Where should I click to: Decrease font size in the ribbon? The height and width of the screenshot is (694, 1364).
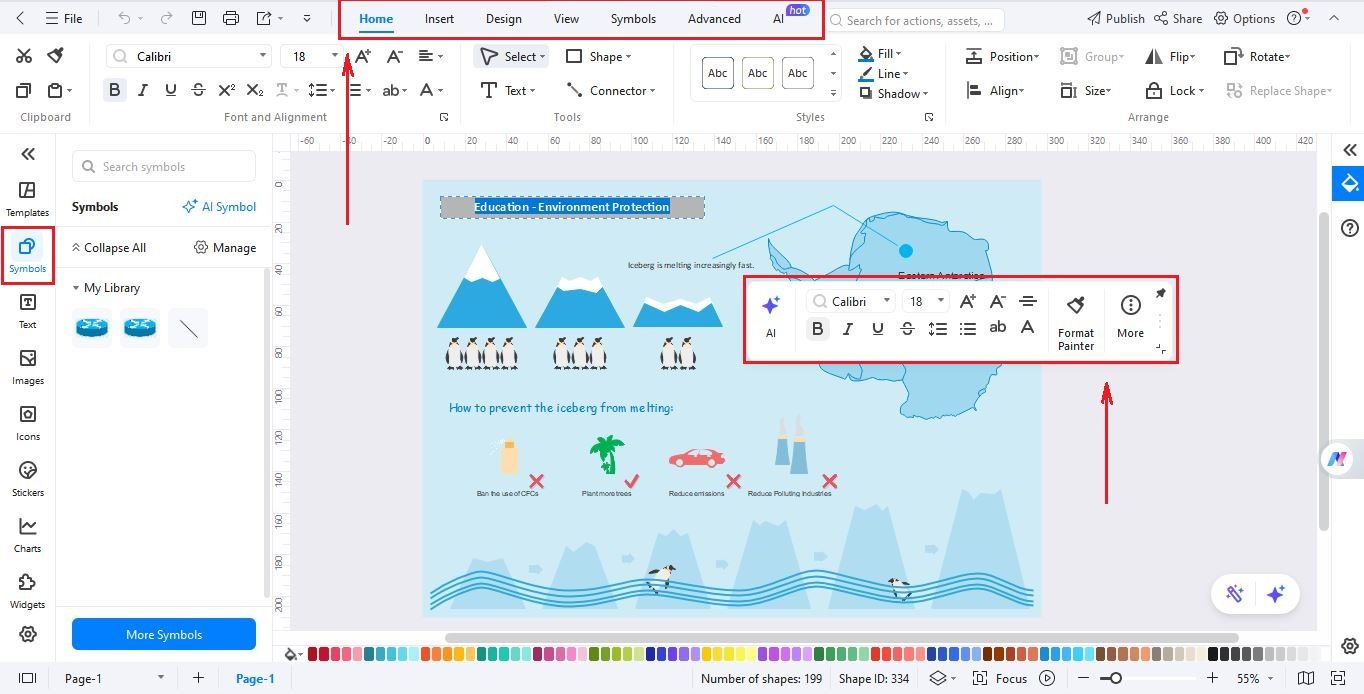coord(395,56)
